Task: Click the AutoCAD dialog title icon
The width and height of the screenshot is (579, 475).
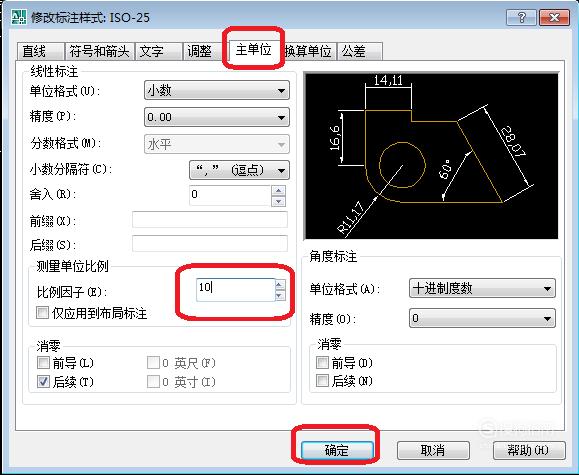Action: [x=18, y=17]
